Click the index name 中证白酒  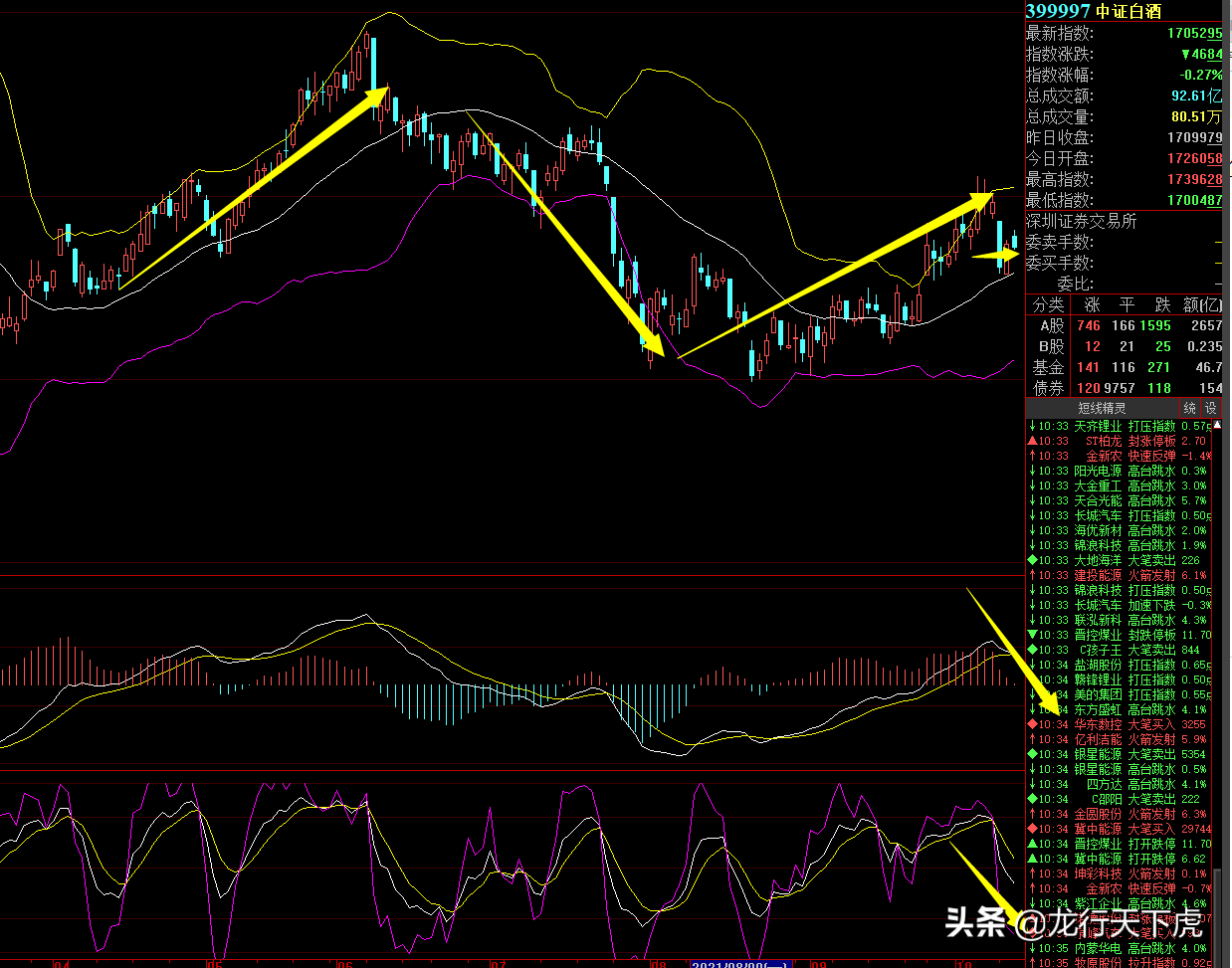point(1129,11)
